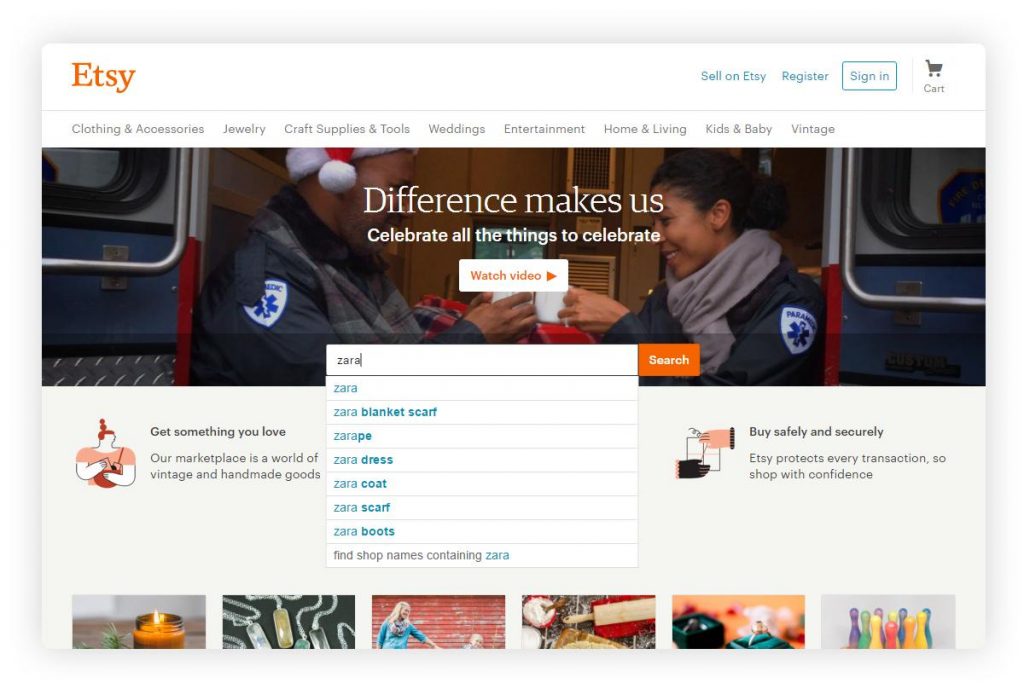This screenshot has width=1024, height=689.
Task: Go to Craft Supplies & Tools
Action: pos(347,129)
